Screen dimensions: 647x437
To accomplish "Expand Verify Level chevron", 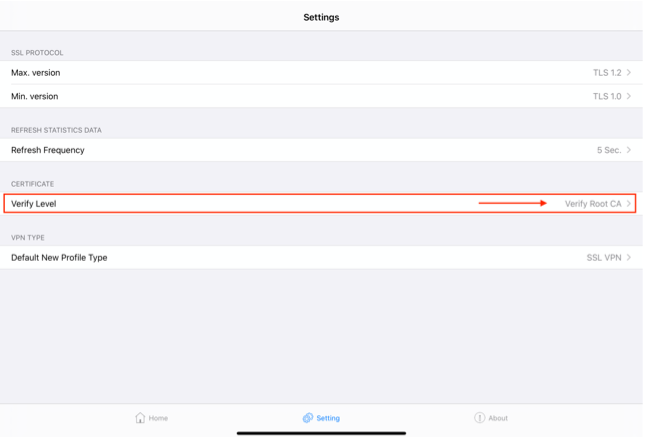I will [629, 204].
